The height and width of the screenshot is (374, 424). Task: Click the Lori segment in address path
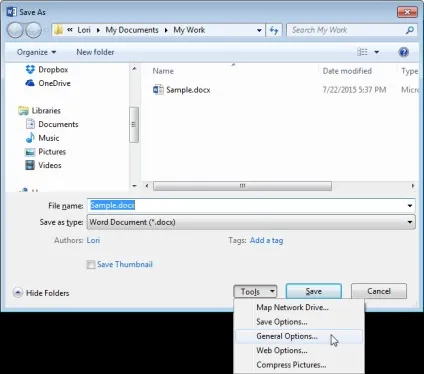click(84, 30)
